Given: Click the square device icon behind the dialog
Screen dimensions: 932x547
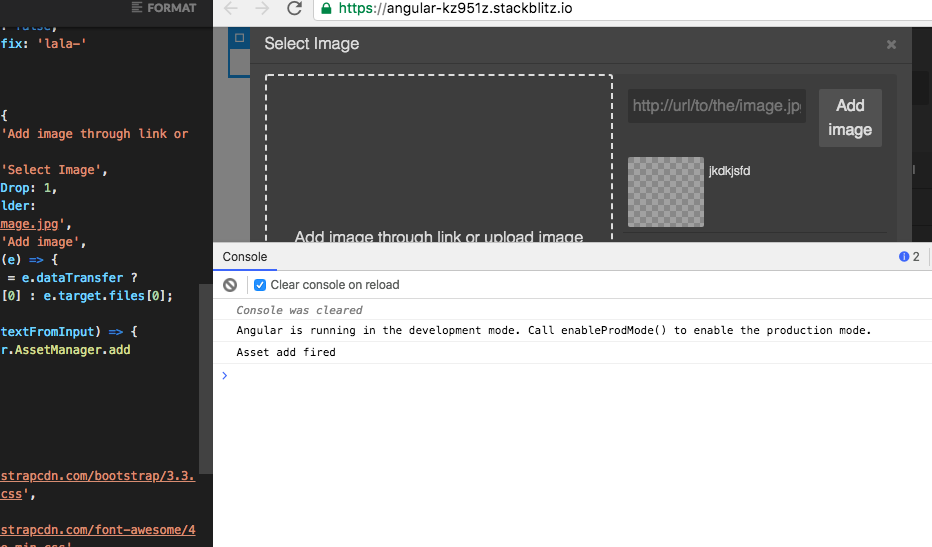Looking at the screenshot, I should click(240, 38).
